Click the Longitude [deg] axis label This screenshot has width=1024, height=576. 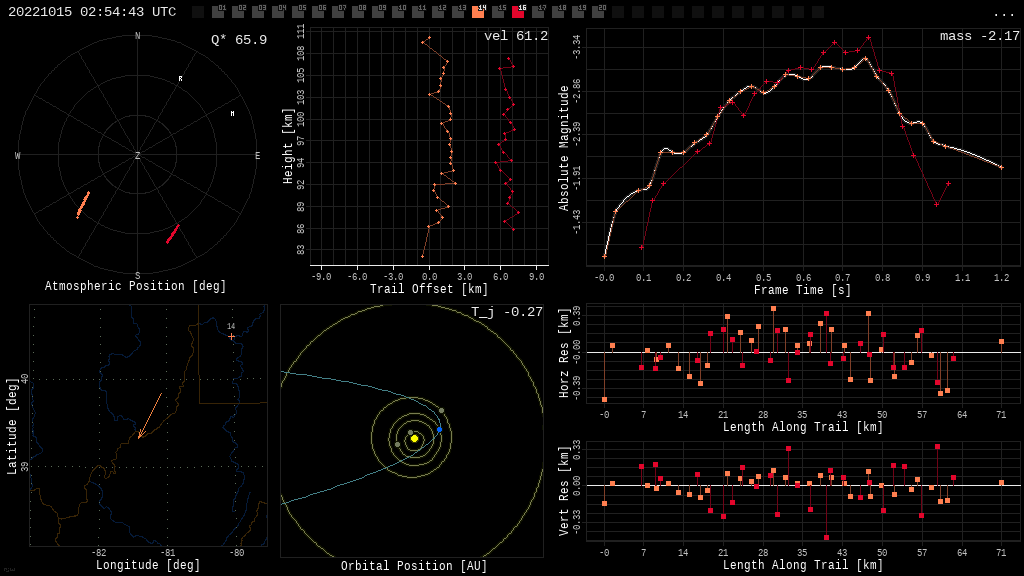(x=148, y=565)
